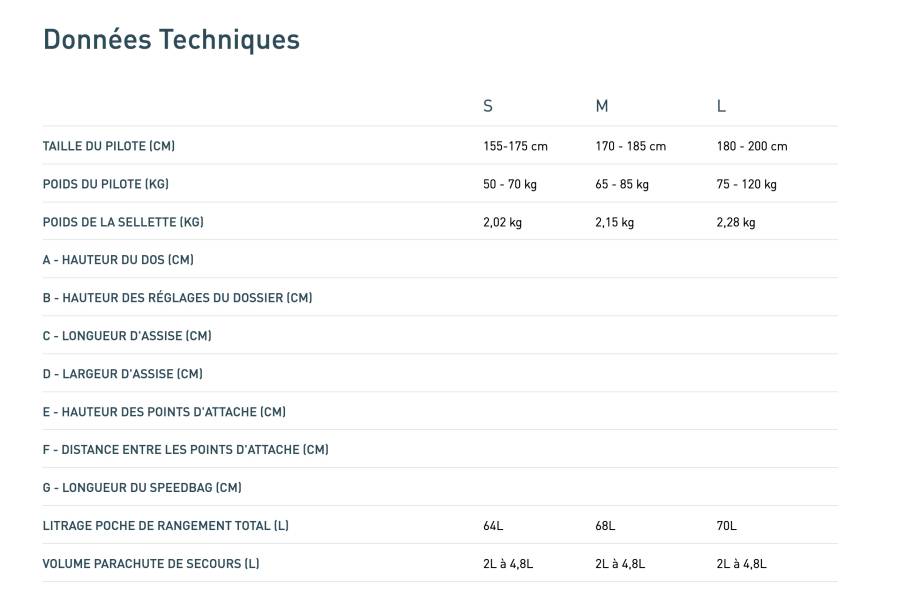The height and width of the screenshot is (611, 899).
Task: Click the Taille du pilote row label
Action: [x=109, y=146]
